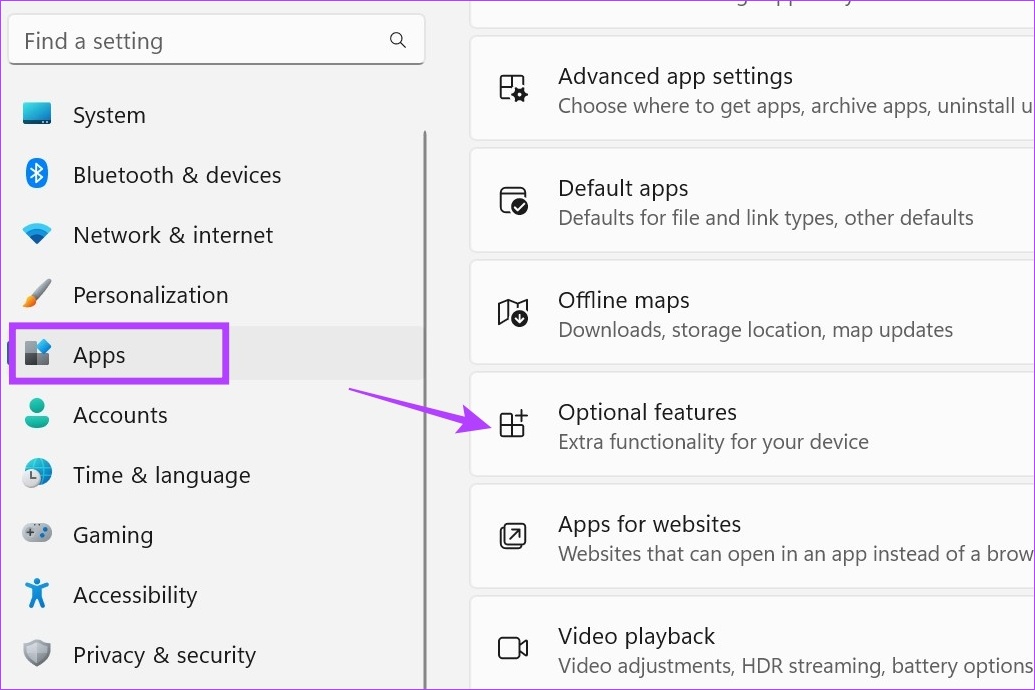Viewport: 1035px width, 690px height.
Task: Click the Apps for websites icon
Action: click(513, 536)
